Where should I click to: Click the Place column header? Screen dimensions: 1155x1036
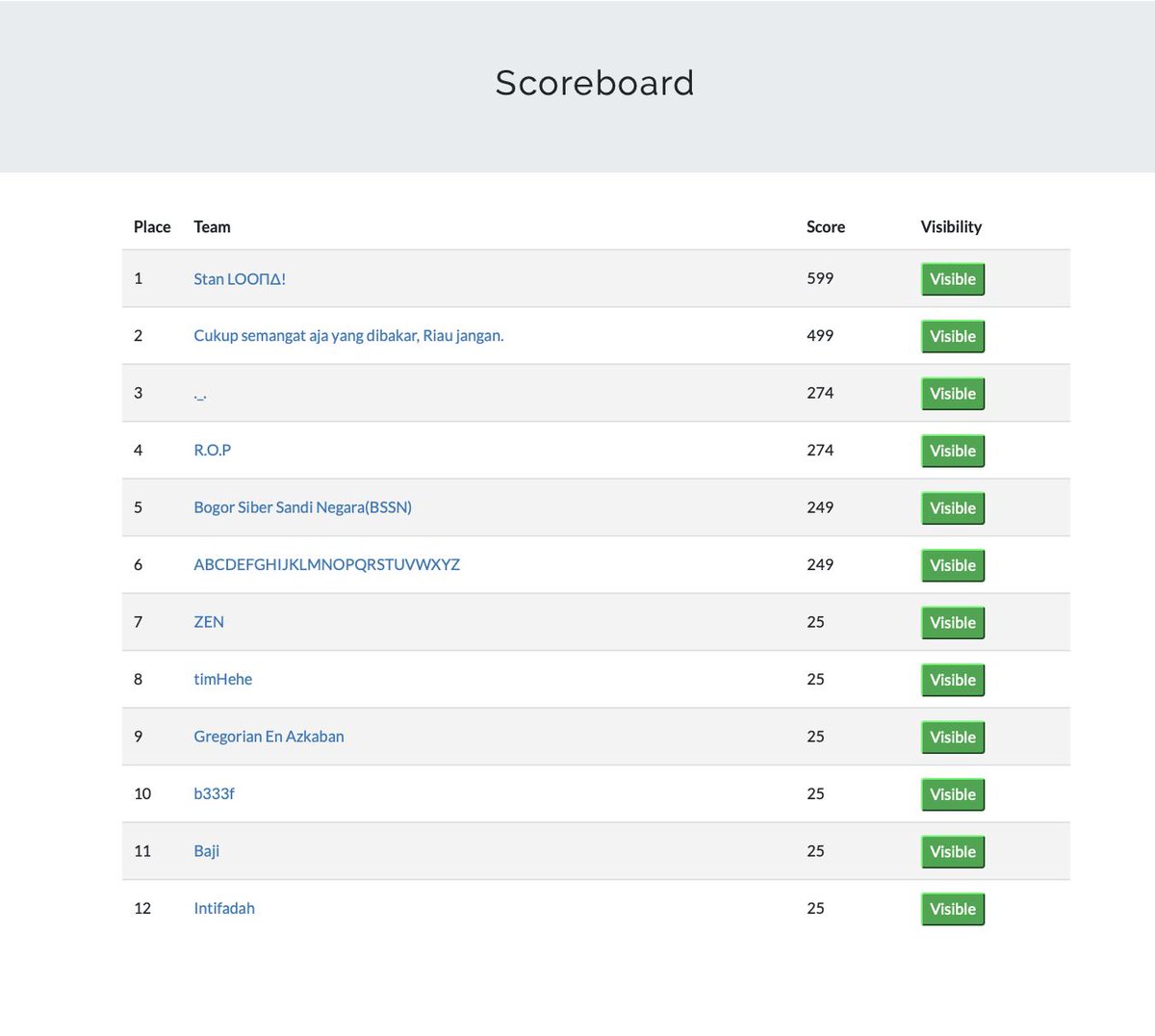point(152,227)
